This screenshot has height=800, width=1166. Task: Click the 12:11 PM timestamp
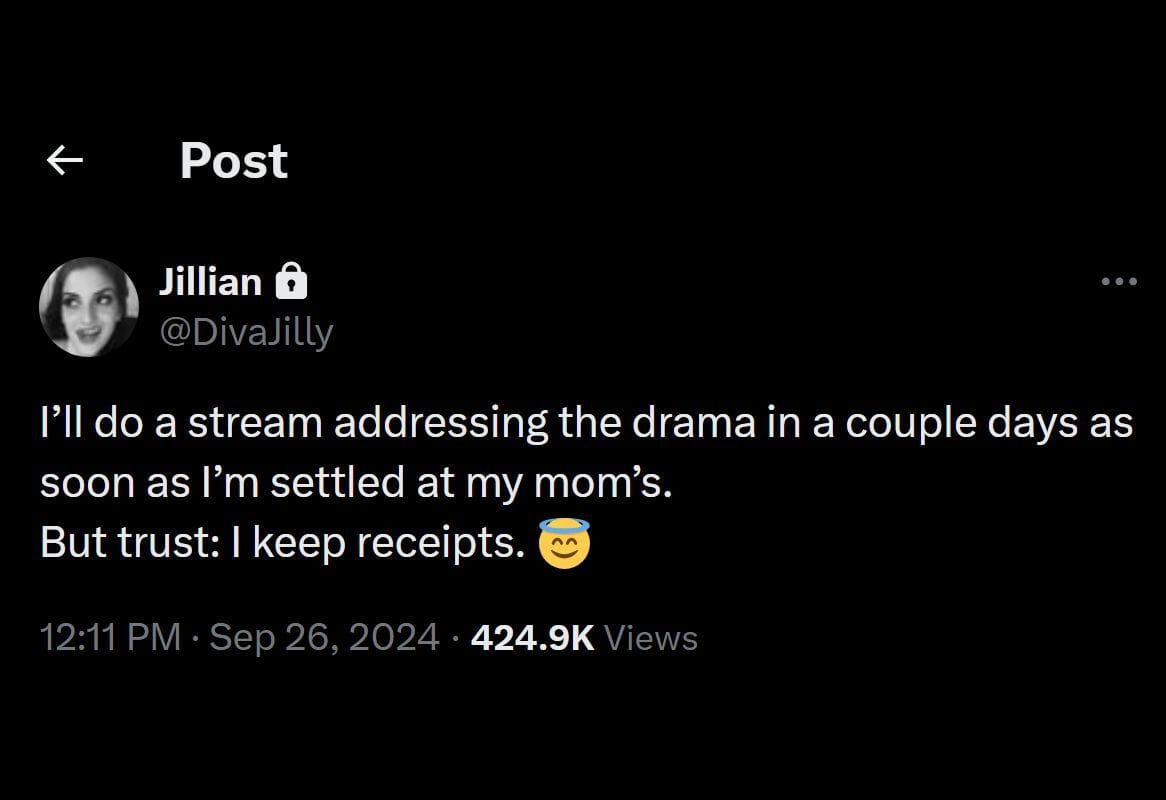(110, 637)
